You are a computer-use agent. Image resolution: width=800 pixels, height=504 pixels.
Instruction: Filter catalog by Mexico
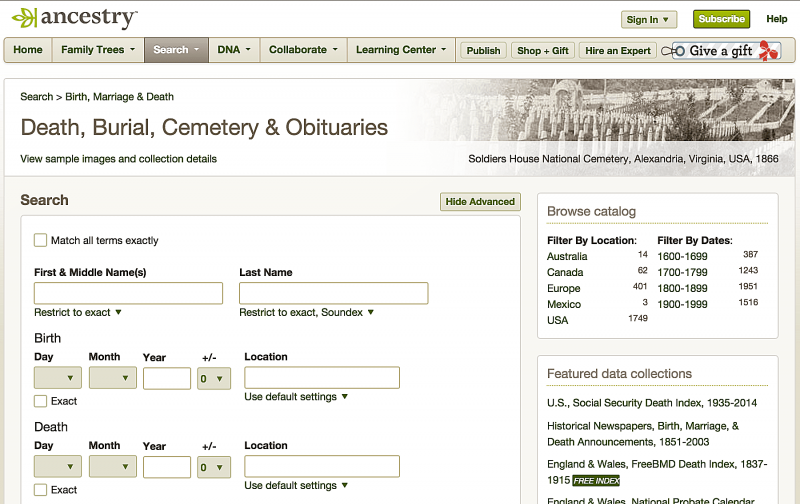pos(564,304)
